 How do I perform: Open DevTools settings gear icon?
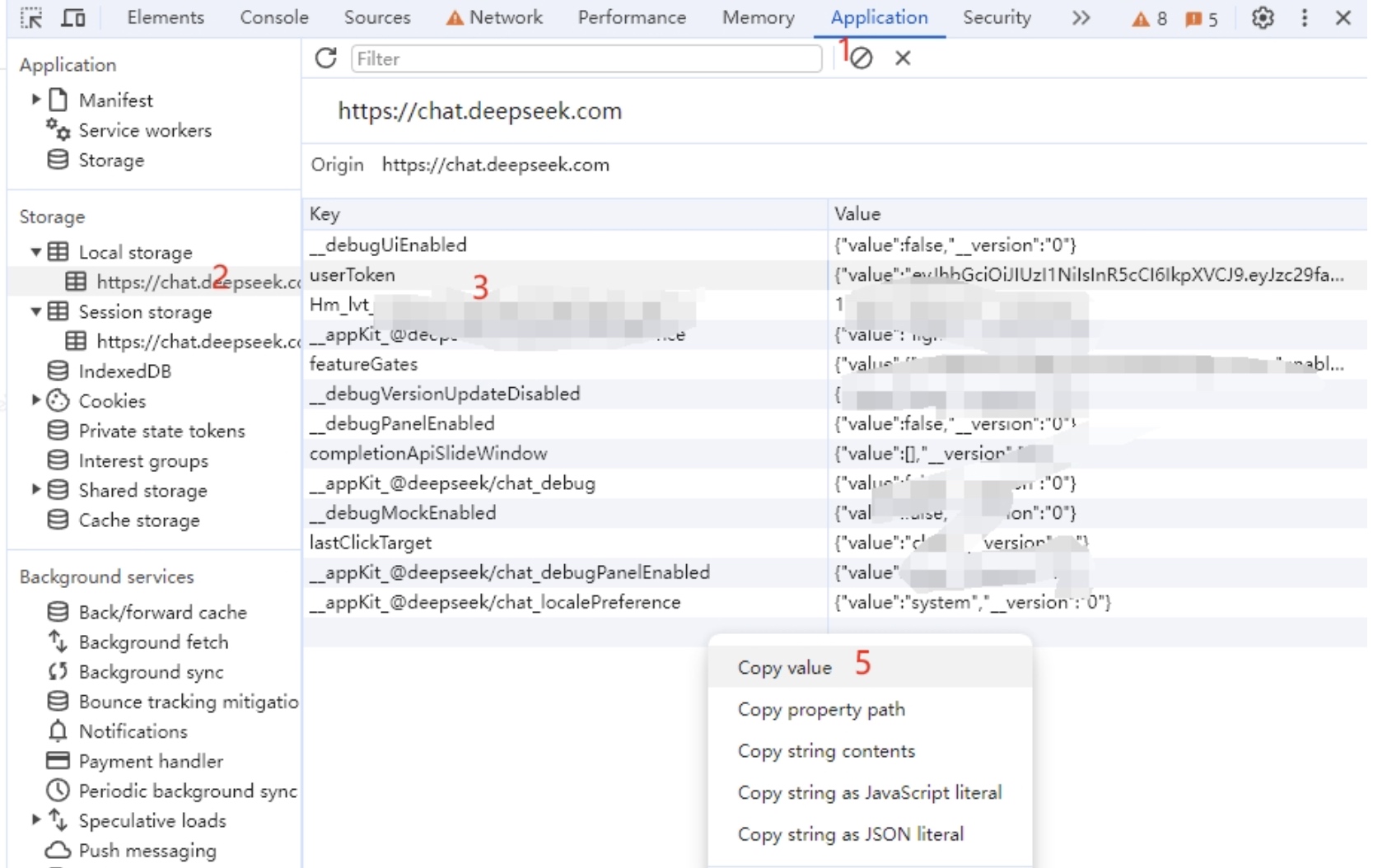click(x=1263, y=17)
